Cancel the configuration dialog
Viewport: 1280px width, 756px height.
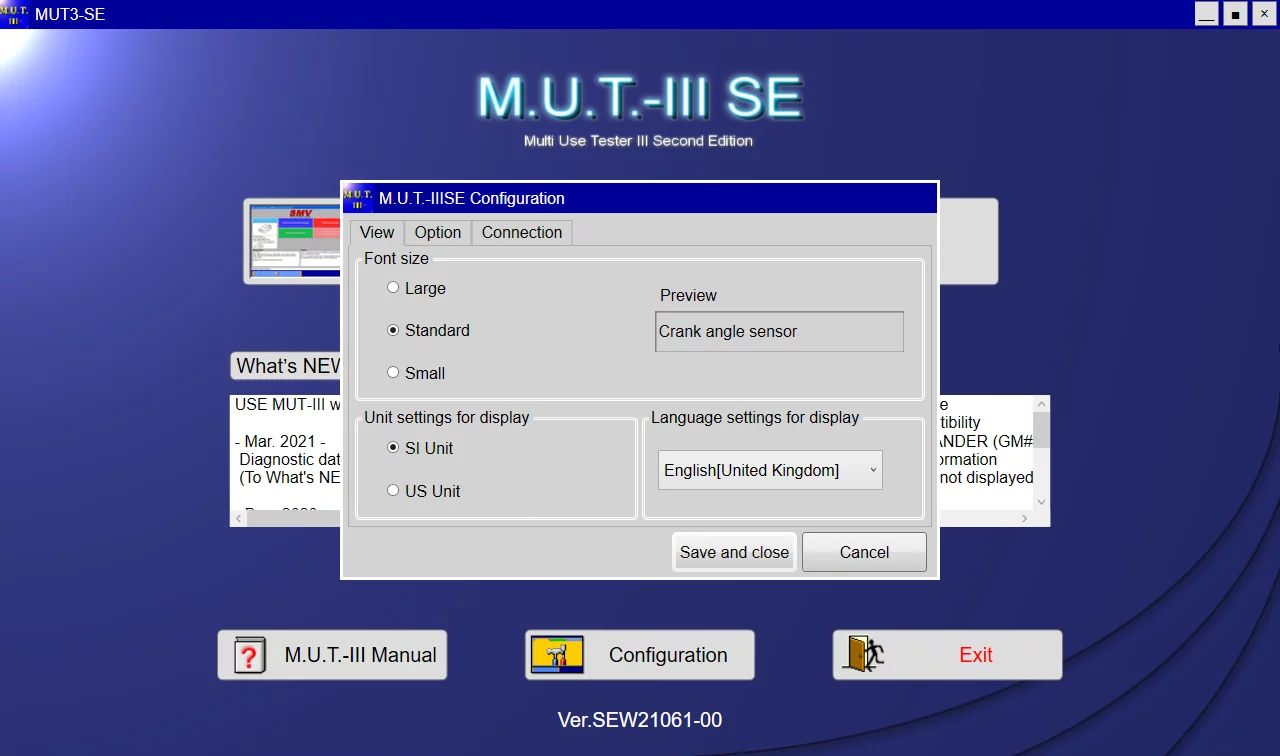864,551
